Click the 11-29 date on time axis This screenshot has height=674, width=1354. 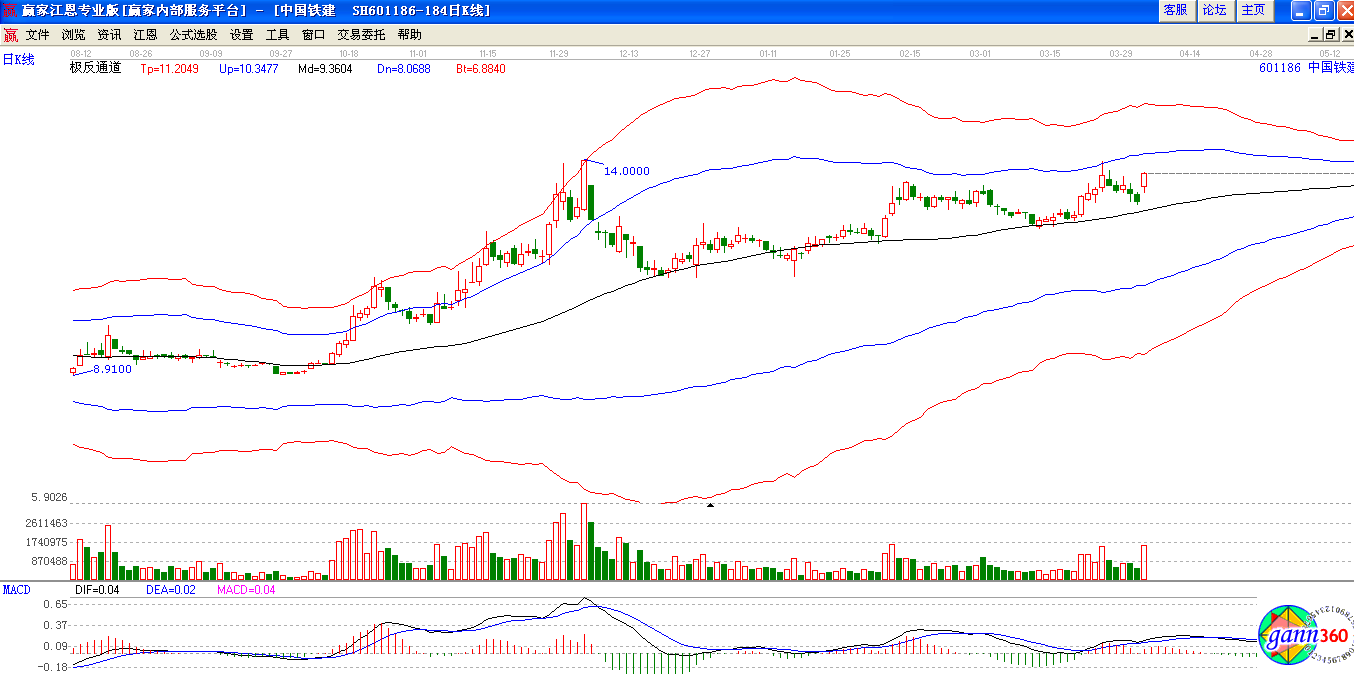[x=560, y=53]
